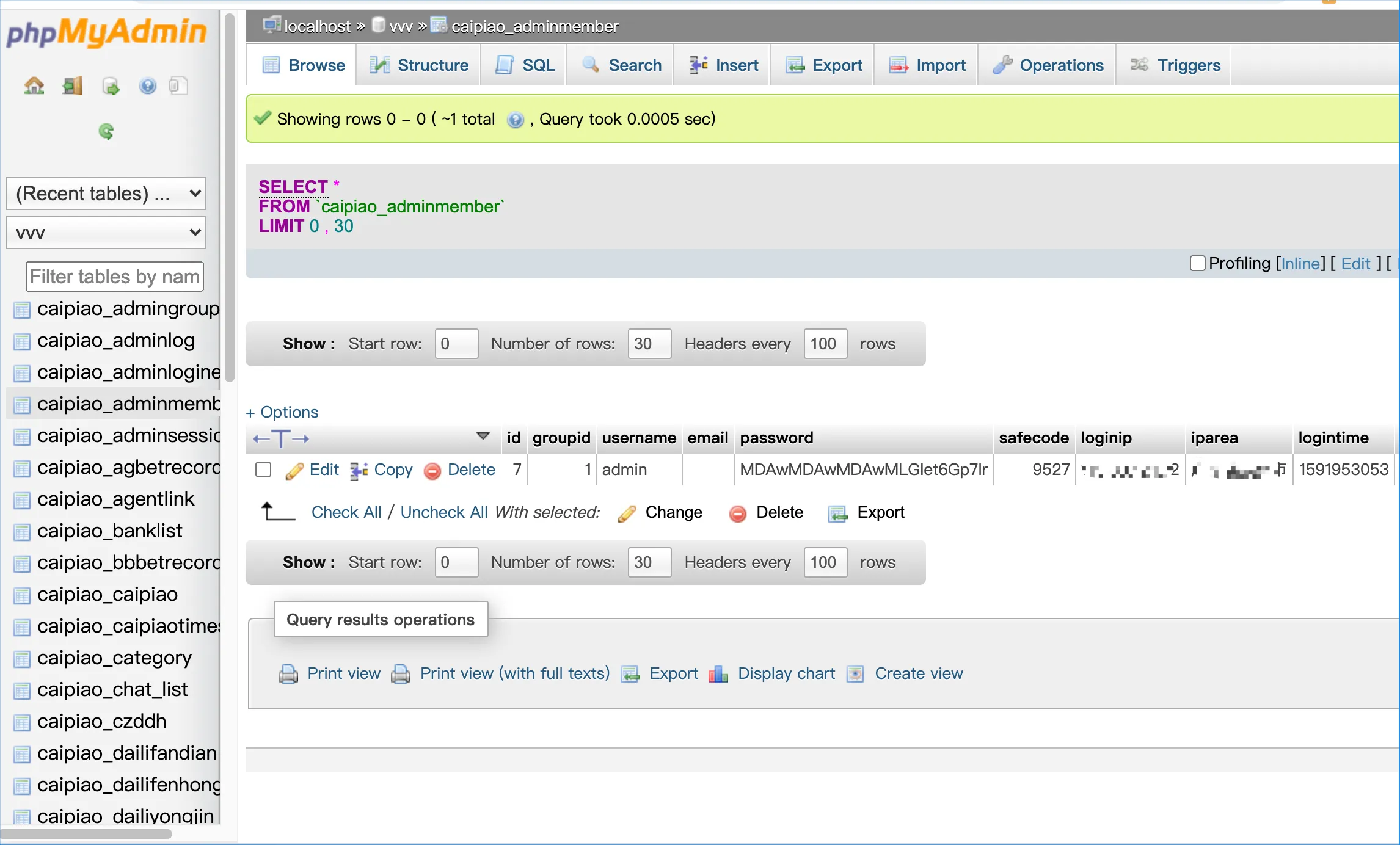Click the green reload navigation icon
This screenshot has width=1400, height=845.
point(106,131)
